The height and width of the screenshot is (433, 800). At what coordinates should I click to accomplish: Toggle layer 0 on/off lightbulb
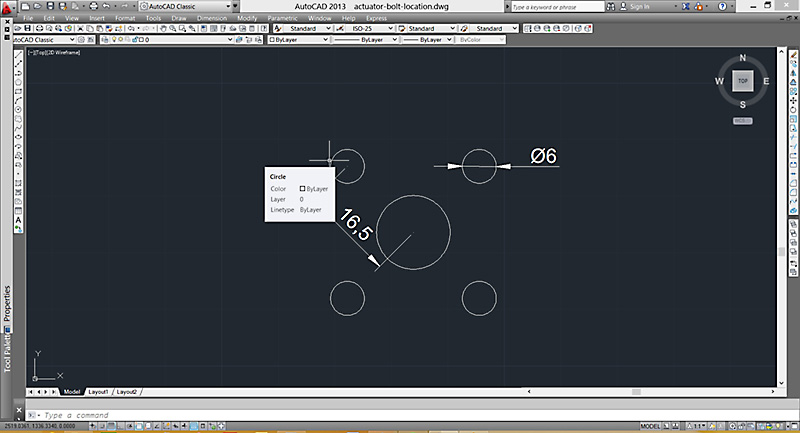(114, 39)
